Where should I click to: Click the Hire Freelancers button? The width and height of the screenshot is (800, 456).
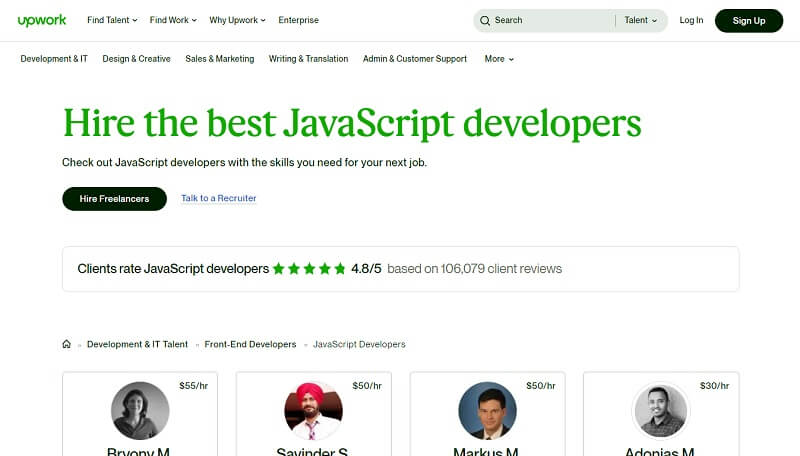[114, 199]
